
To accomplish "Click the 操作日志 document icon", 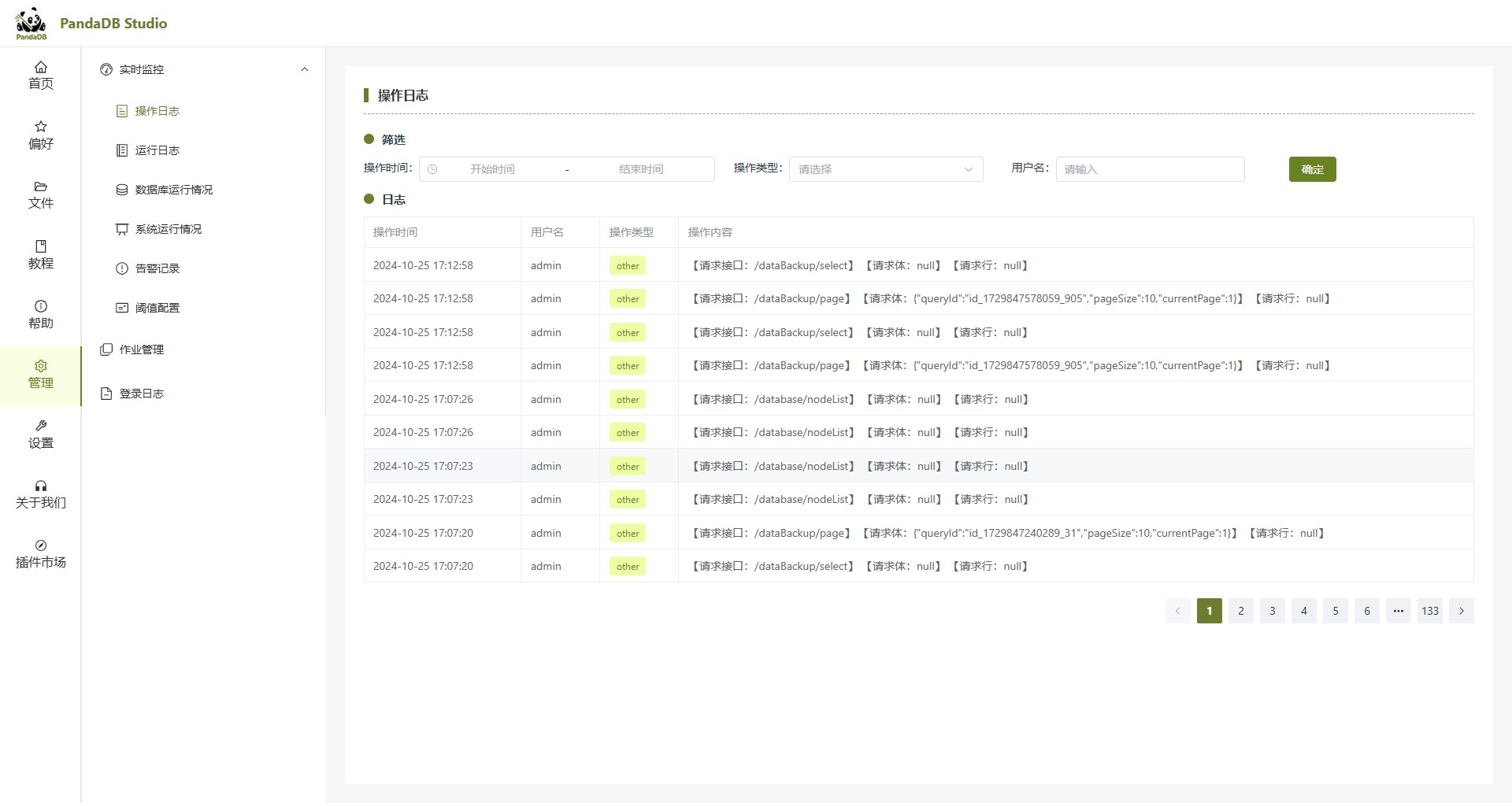I will pyautogui.click(x=122, y=111).
